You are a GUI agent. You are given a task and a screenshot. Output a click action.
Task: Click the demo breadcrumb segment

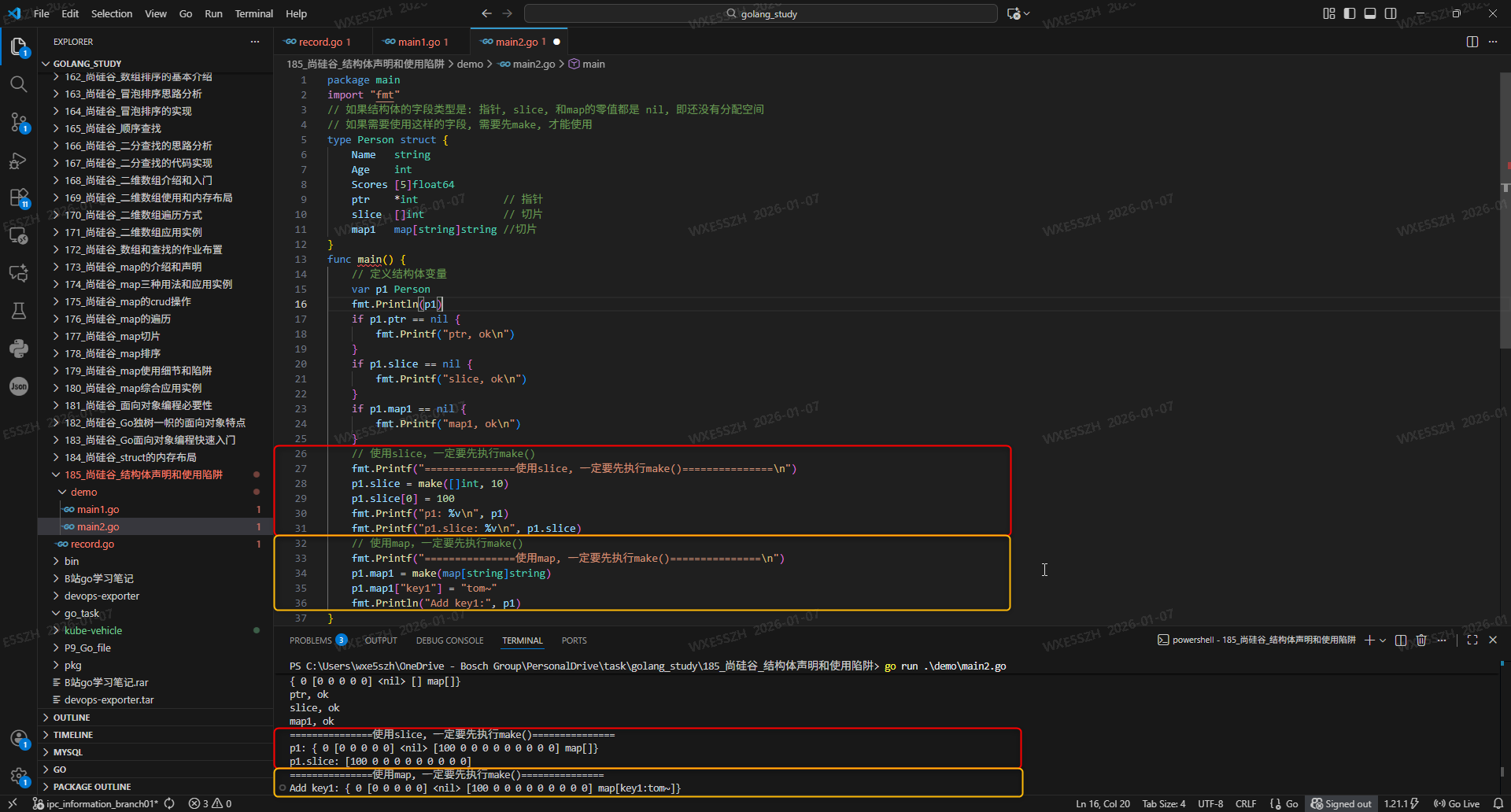pyautogui.click(x=470, y=64)
